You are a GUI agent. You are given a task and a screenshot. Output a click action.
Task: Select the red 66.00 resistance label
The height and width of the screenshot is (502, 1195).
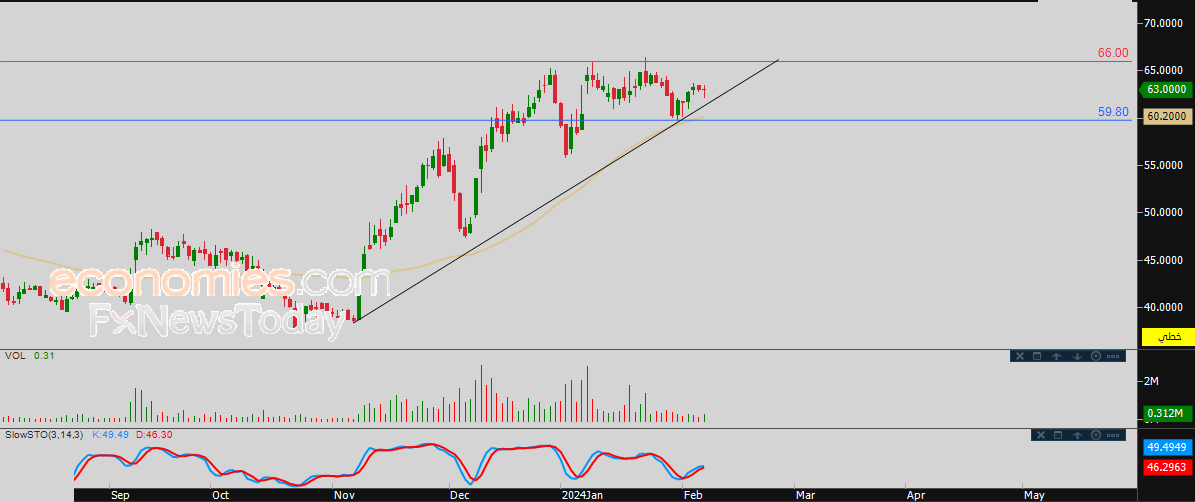[x=1113, y=53]
